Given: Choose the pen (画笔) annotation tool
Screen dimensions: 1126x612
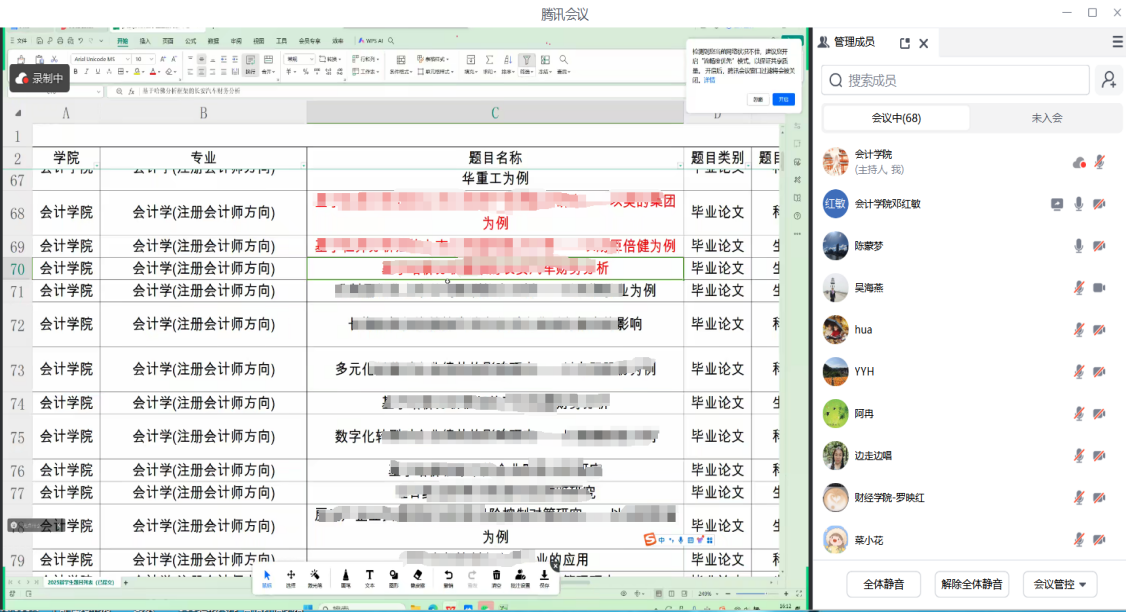Looking at the screenshot, I should pyautogui.click(x=346, y=577).
